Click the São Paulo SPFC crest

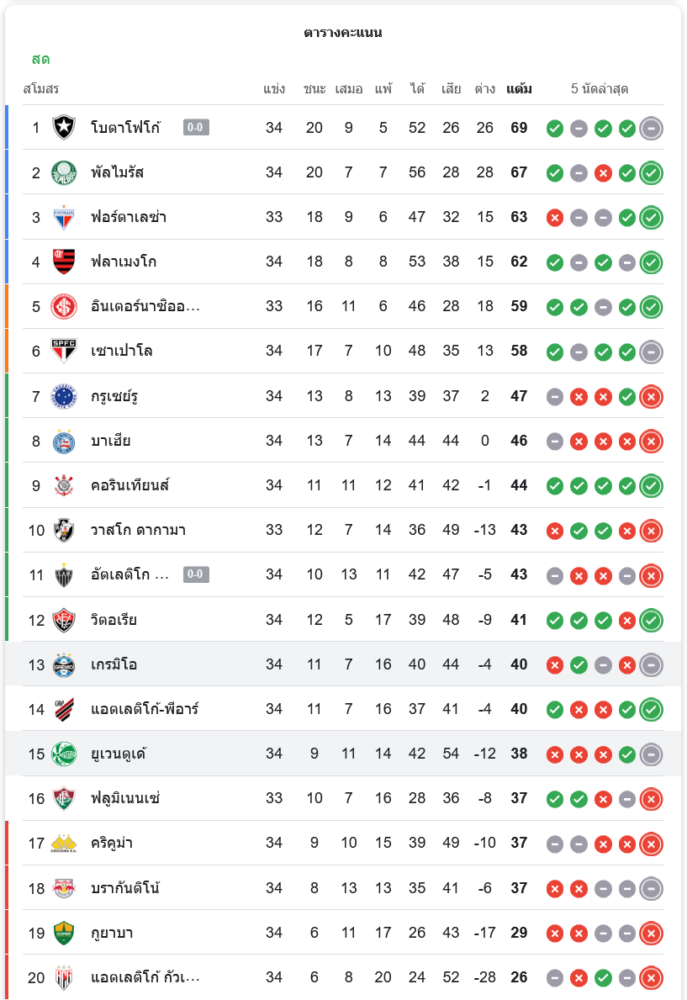point(64,351)
